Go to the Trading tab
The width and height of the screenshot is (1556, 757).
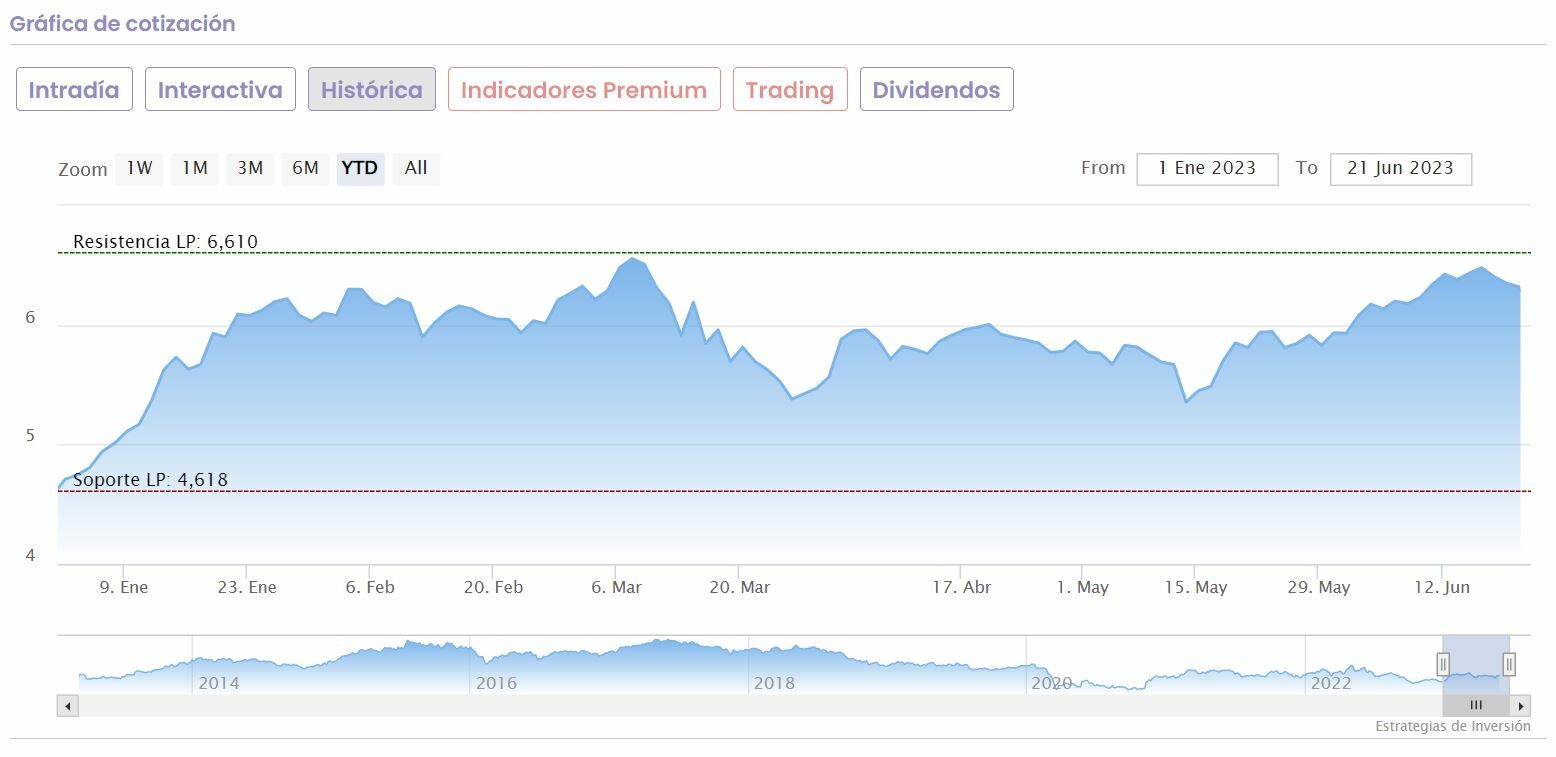pos(789,89)
